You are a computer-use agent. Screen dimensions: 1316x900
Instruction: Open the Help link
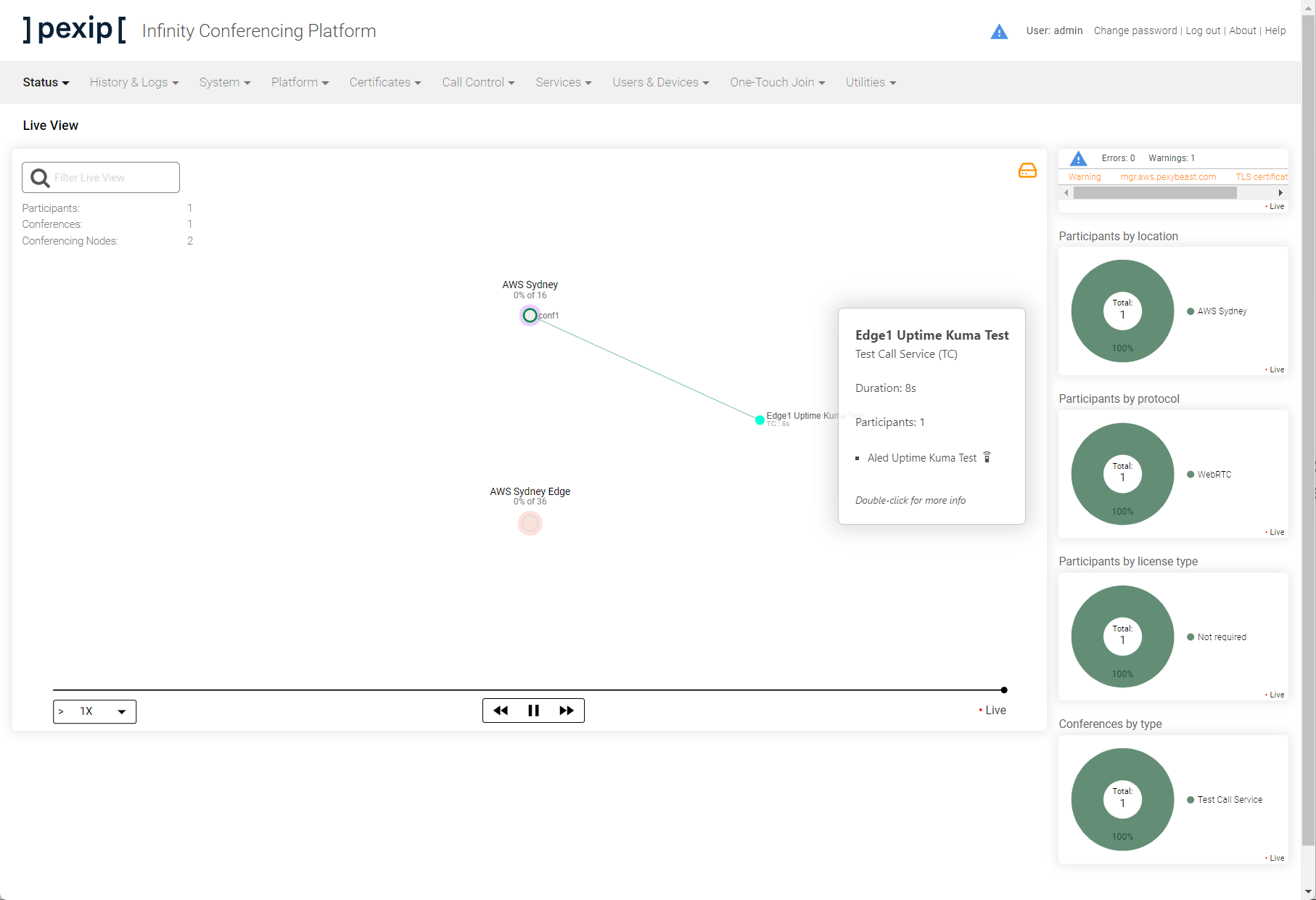(1275, 30)
